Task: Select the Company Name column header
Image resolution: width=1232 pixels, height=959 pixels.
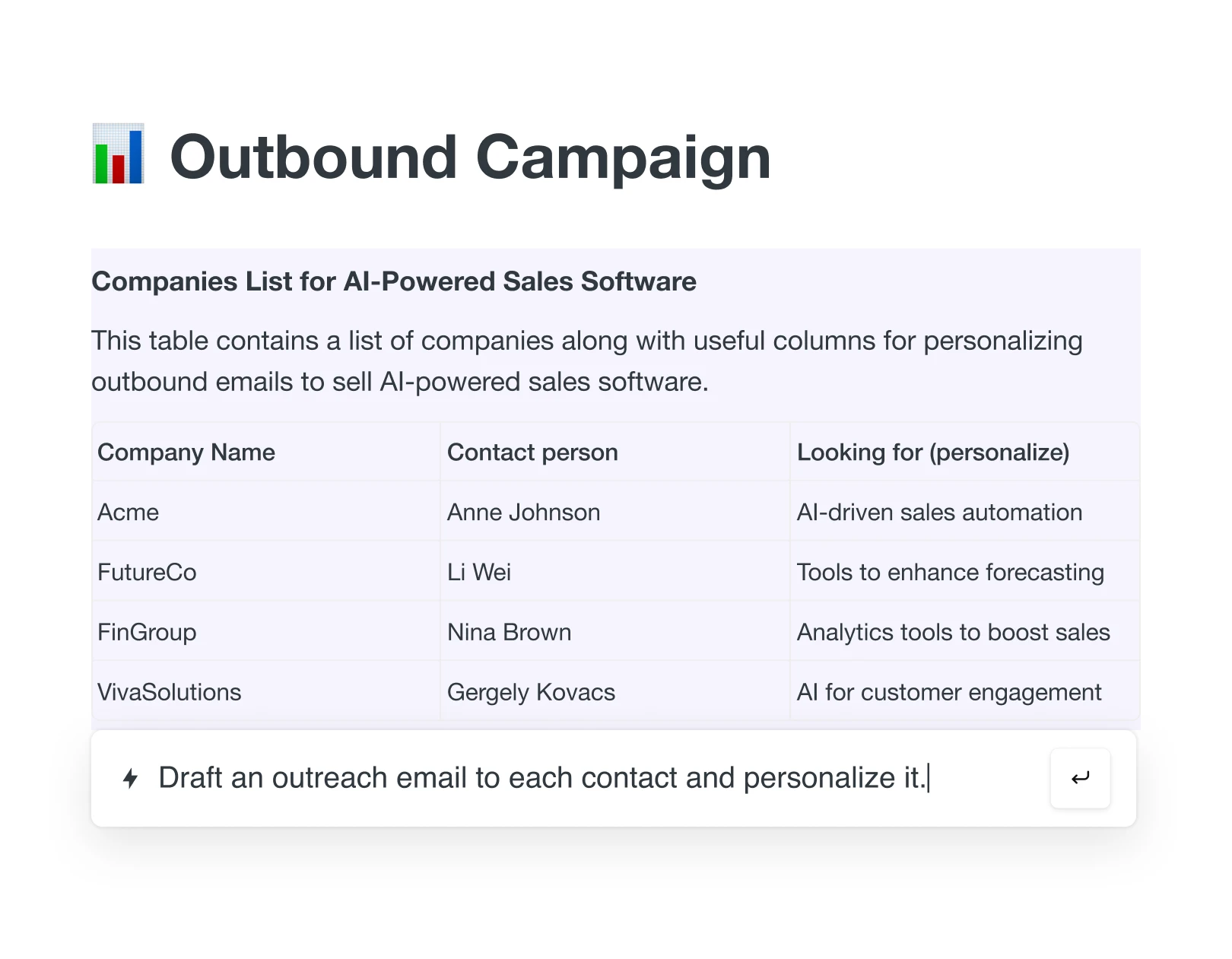Action: (186, 452)
